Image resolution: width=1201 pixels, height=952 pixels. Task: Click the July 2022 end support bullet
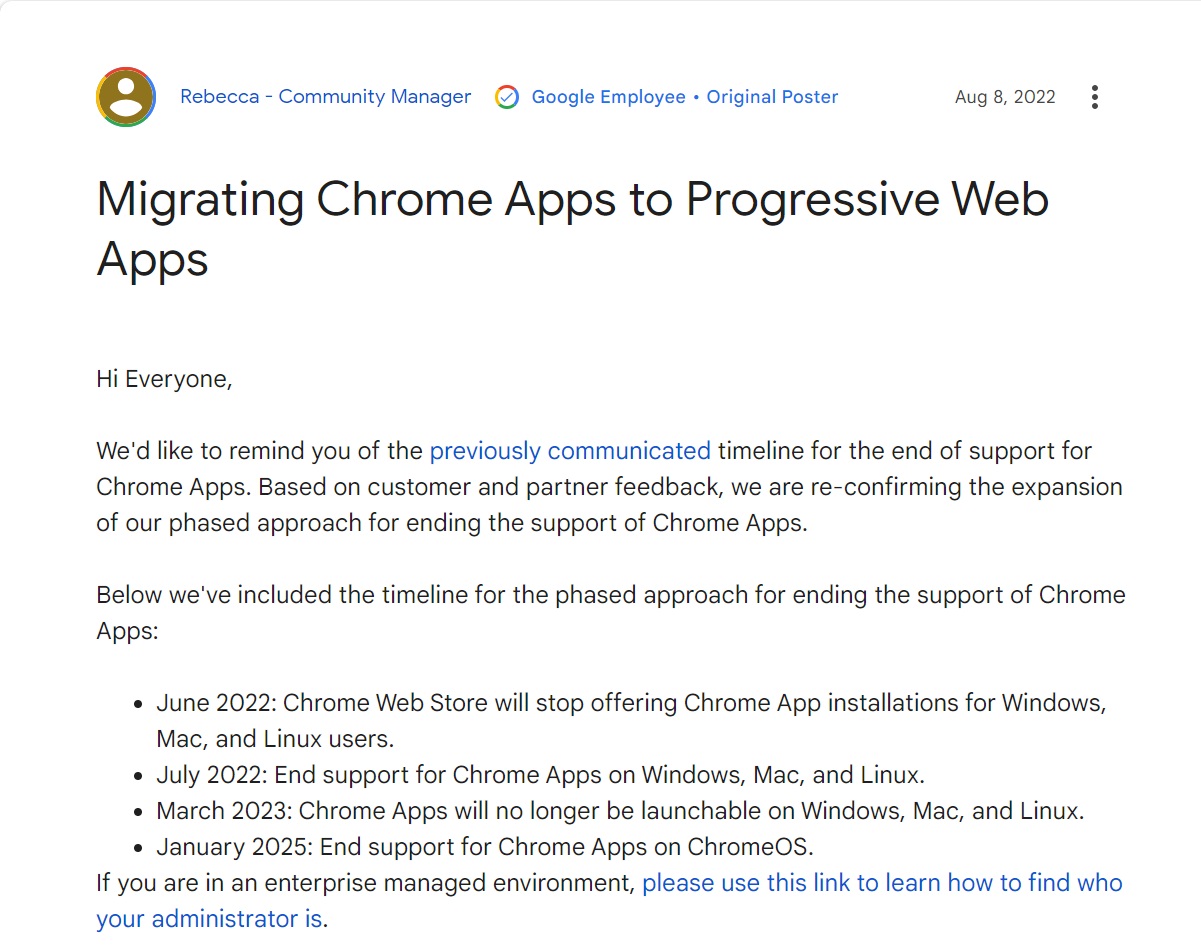click(540, 775)
